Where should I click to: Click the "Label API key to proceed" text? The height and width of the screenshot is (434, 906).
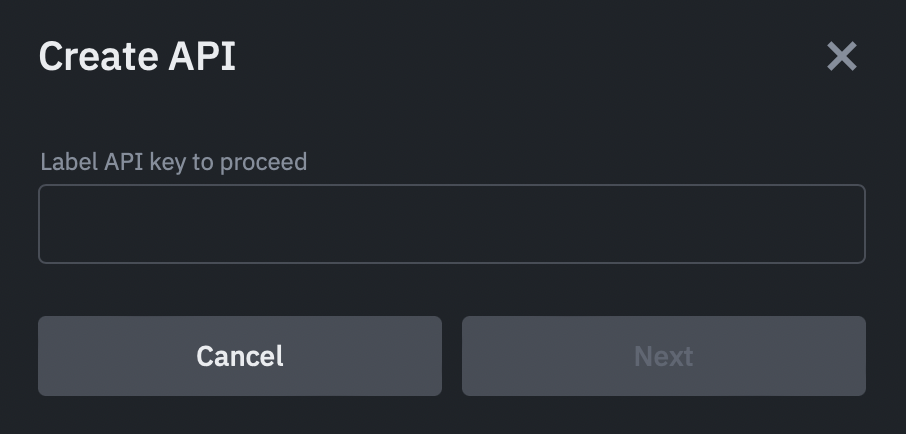(173, 162)
